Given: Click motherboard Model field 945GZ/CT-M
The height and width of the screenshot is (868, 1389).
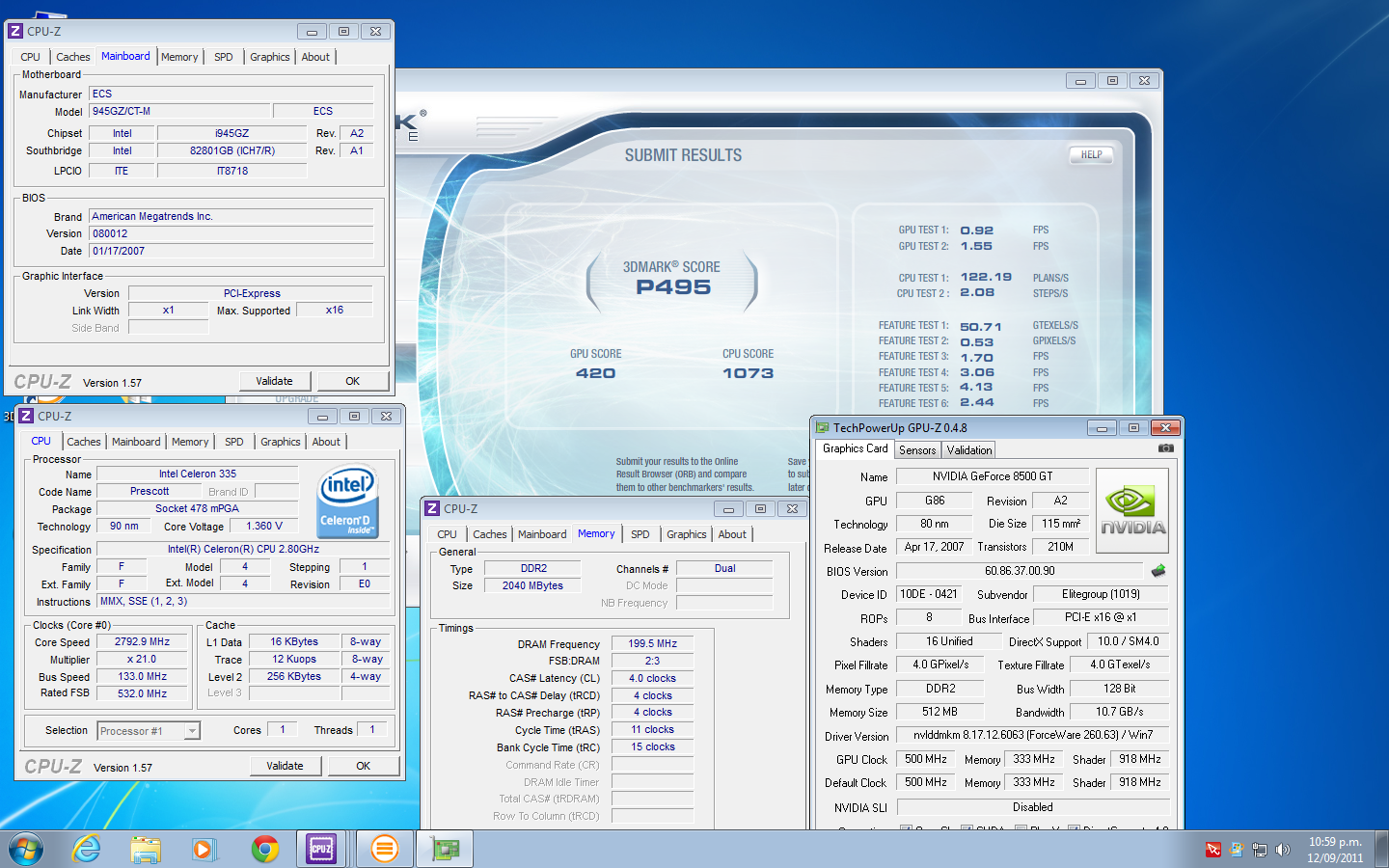Looking at the screenshot, I should point(179,111).
